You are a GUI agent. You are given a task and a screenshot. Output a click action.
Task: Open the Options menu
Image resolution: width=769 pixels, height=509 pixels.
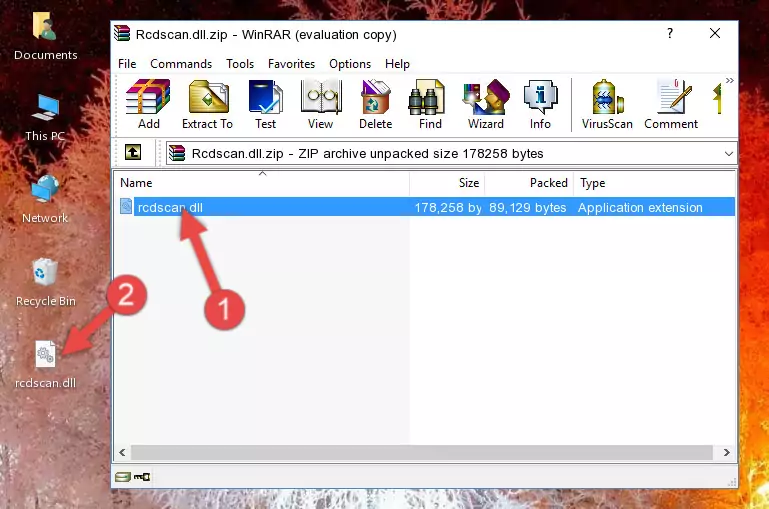pos(350,64)
